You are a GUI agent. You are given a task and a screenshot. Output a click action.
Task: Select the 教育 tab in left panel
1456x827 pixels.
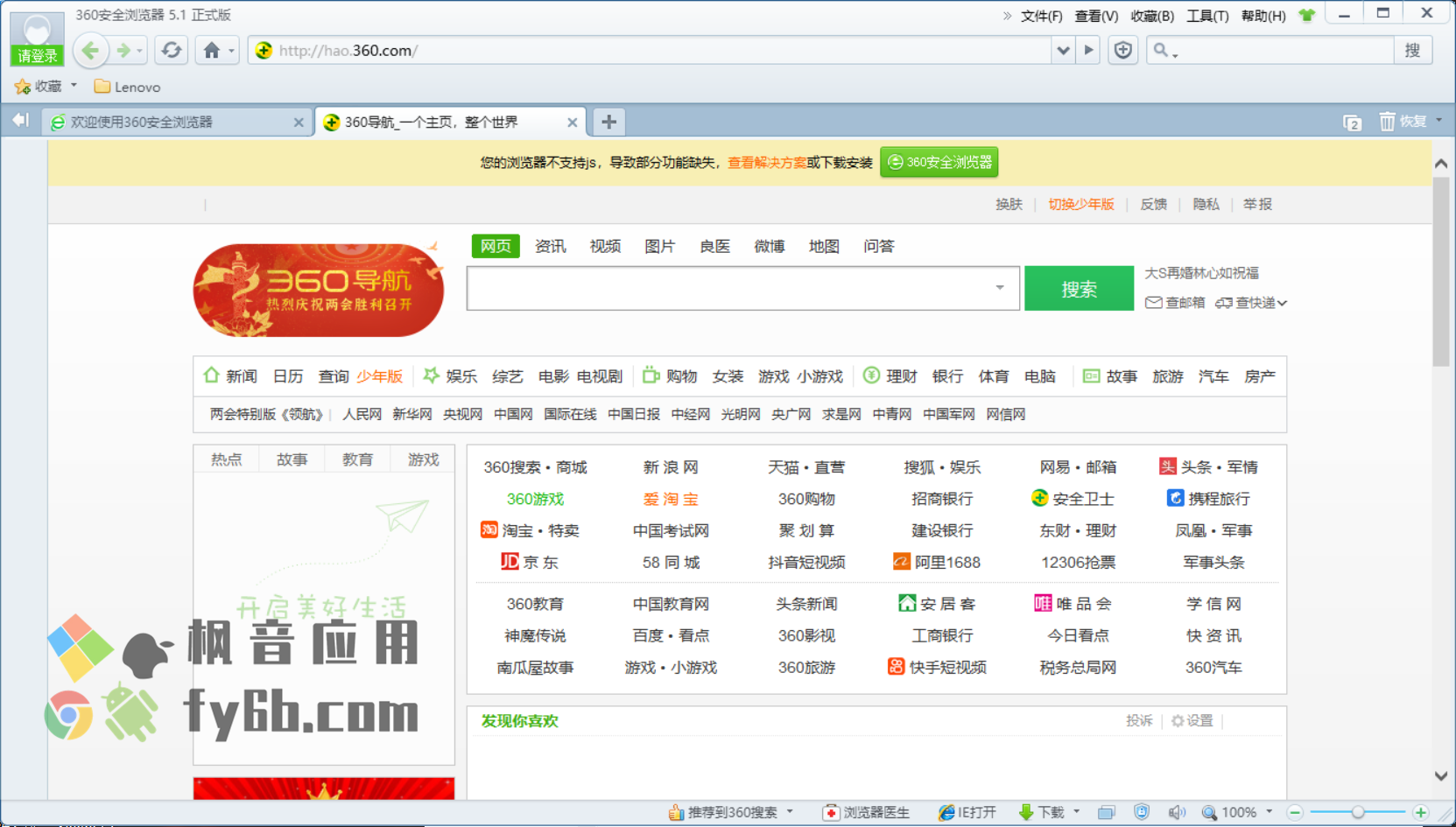pos(357,459)
